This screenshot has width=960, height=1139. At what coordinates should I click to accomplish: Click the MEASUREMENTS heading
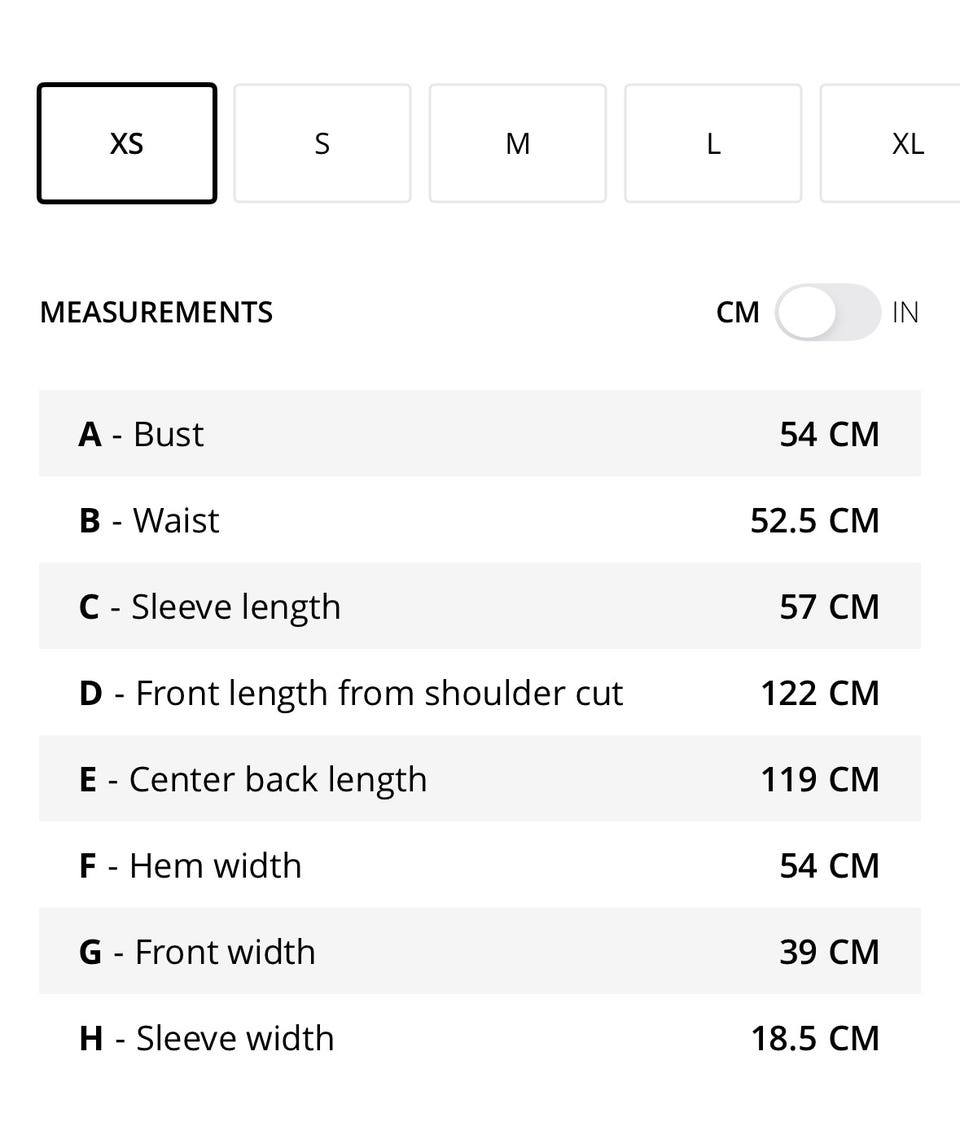point(156,313)
